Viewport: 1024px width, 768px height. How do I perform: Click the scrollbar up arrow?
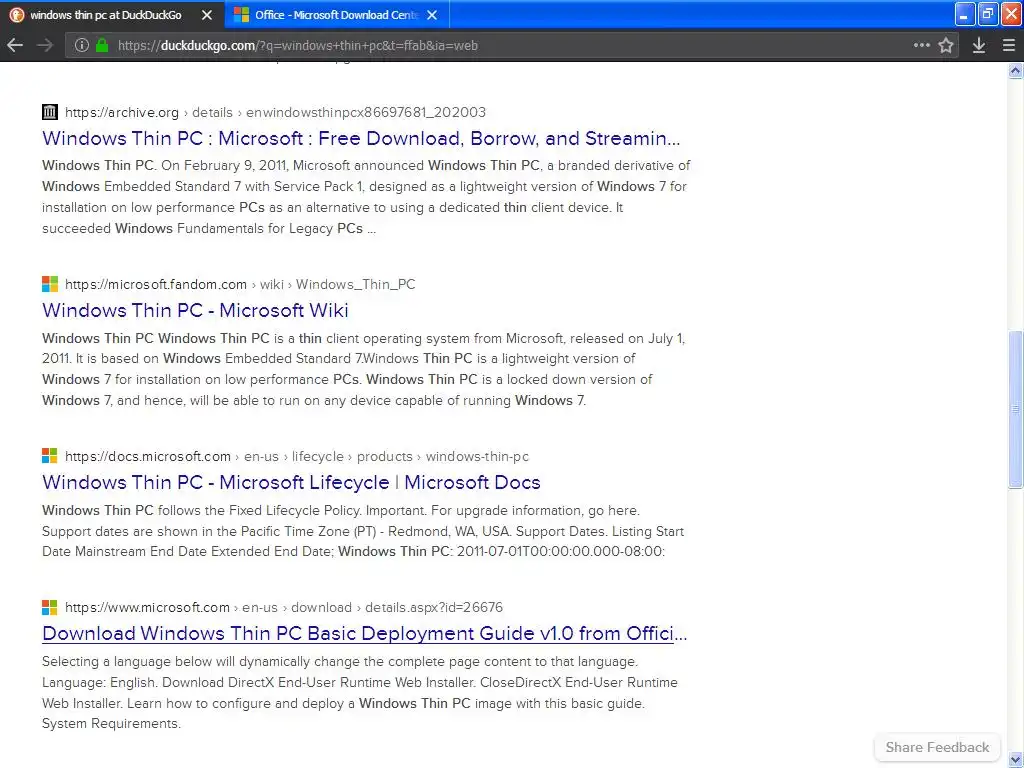pos(1016,71)
